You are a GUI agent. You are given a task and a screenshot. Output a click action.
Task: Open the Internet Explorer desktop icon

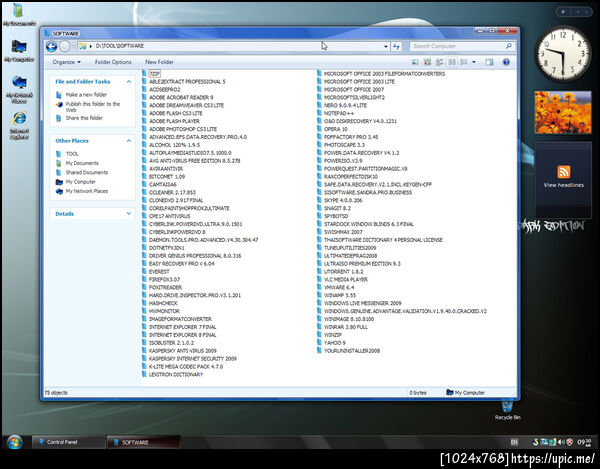pyautogui.click(x=19, y=125)
